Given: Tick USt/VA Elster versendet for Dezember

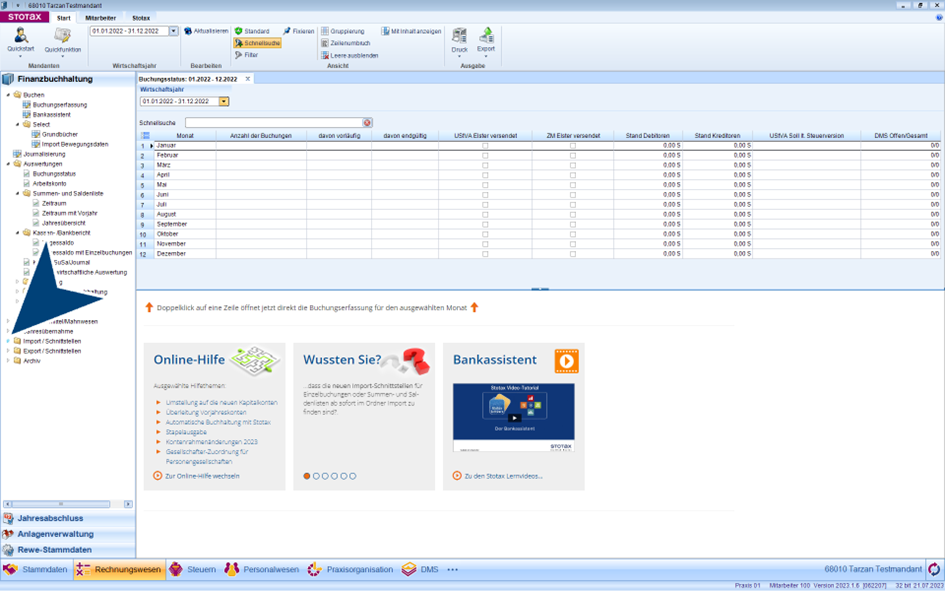Looking at the screenshot, I should point(485,254).
